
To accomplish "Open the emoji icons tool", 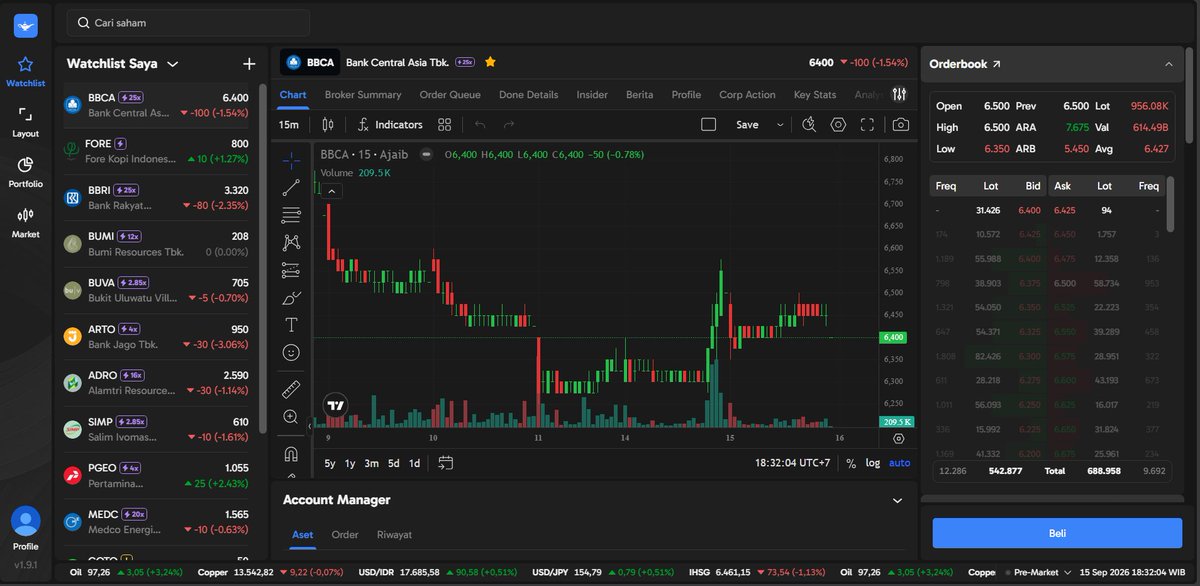I will pos(291,352).
